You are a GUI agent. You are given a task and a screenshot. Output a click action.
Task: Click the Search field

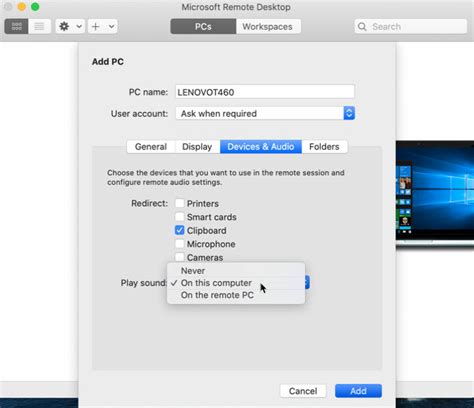(x=411, y=26)
